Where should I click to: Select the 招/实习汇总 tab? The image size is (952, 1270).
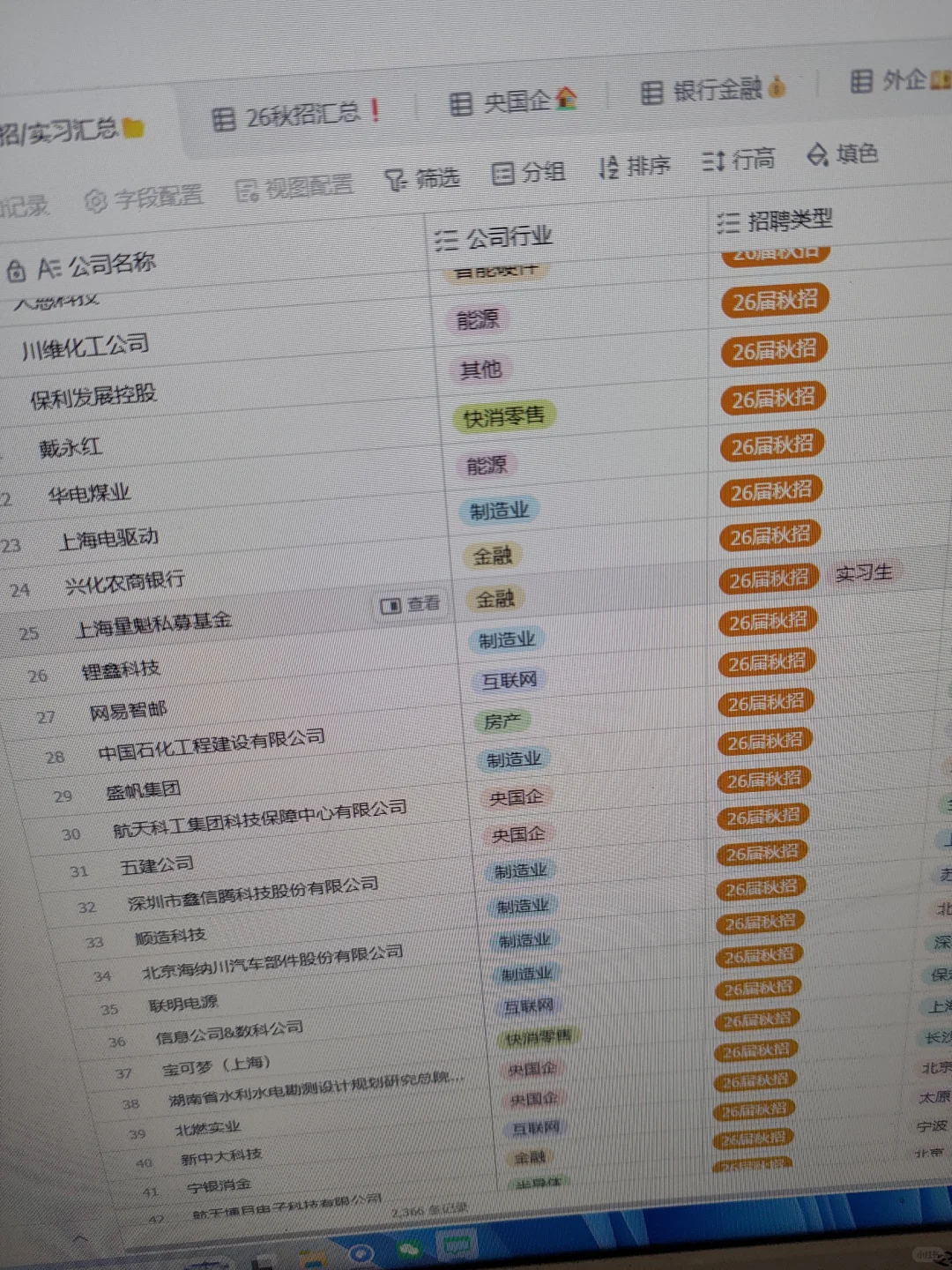click(71, 131)
